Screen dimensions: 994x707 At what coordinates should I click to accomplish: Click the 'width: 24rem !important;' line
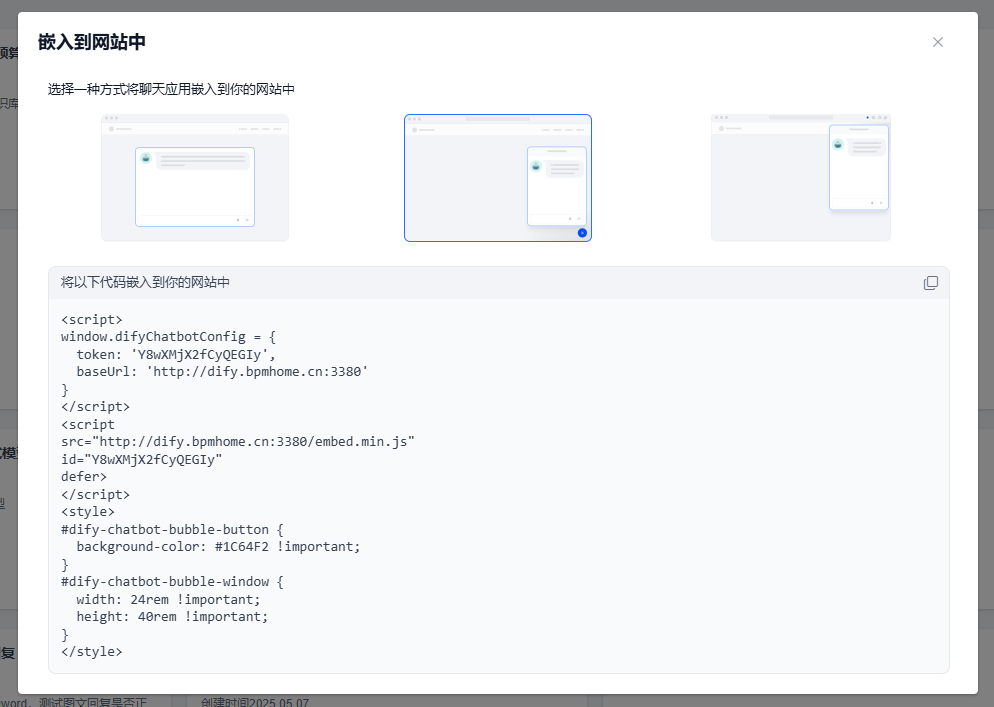(x=168, y=599)
